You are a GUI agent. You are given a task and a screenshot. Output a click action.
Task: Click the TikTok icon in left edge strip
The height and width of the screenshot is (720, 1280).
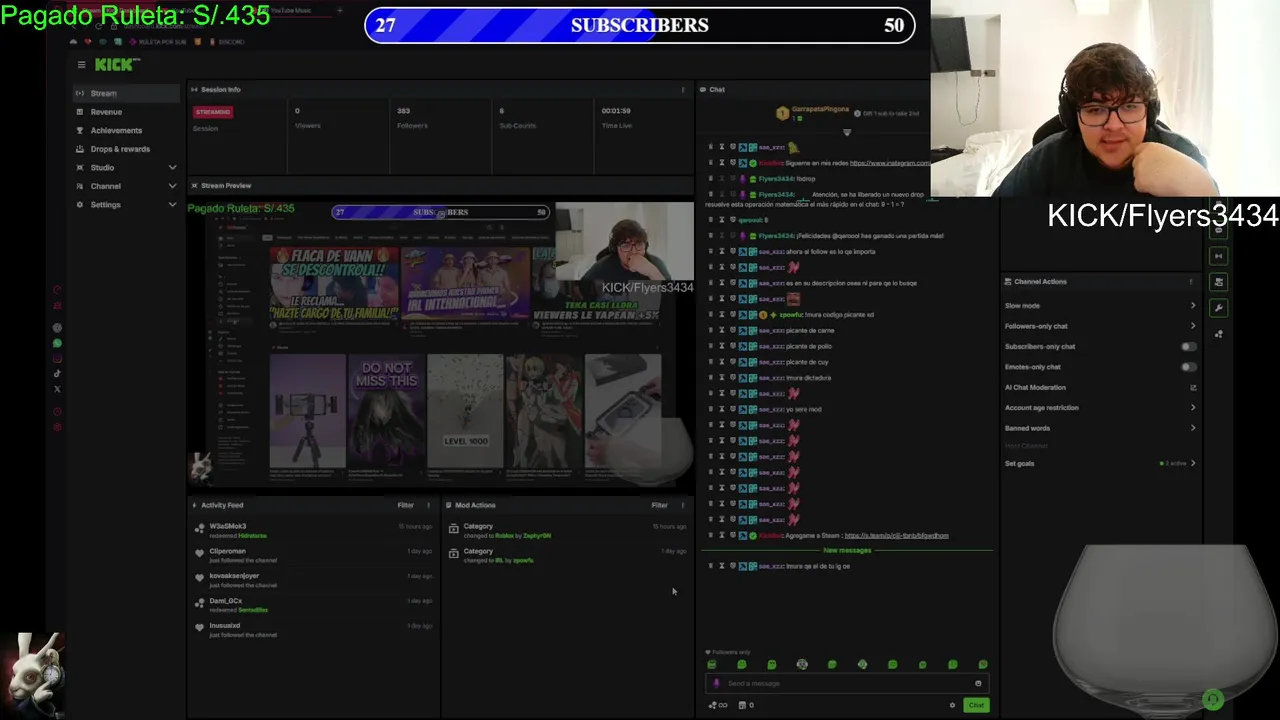[x=57, y=374]
